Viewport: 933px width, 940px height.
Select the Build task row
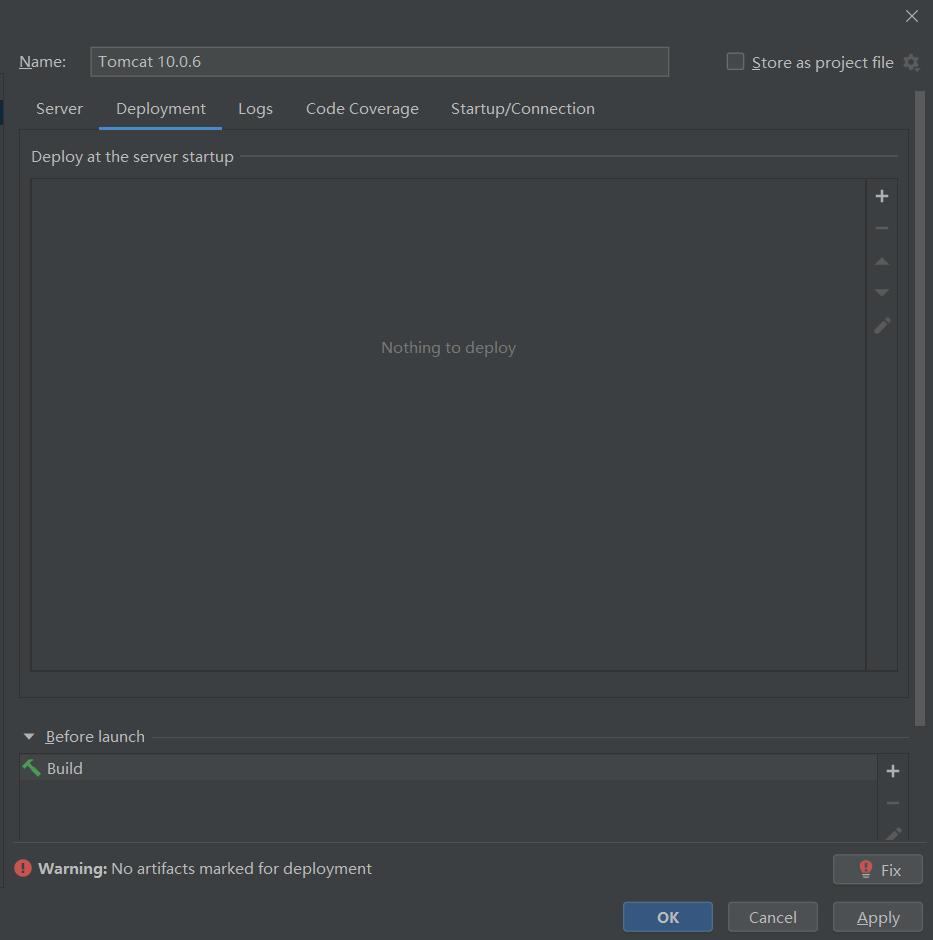pos(449,768)
